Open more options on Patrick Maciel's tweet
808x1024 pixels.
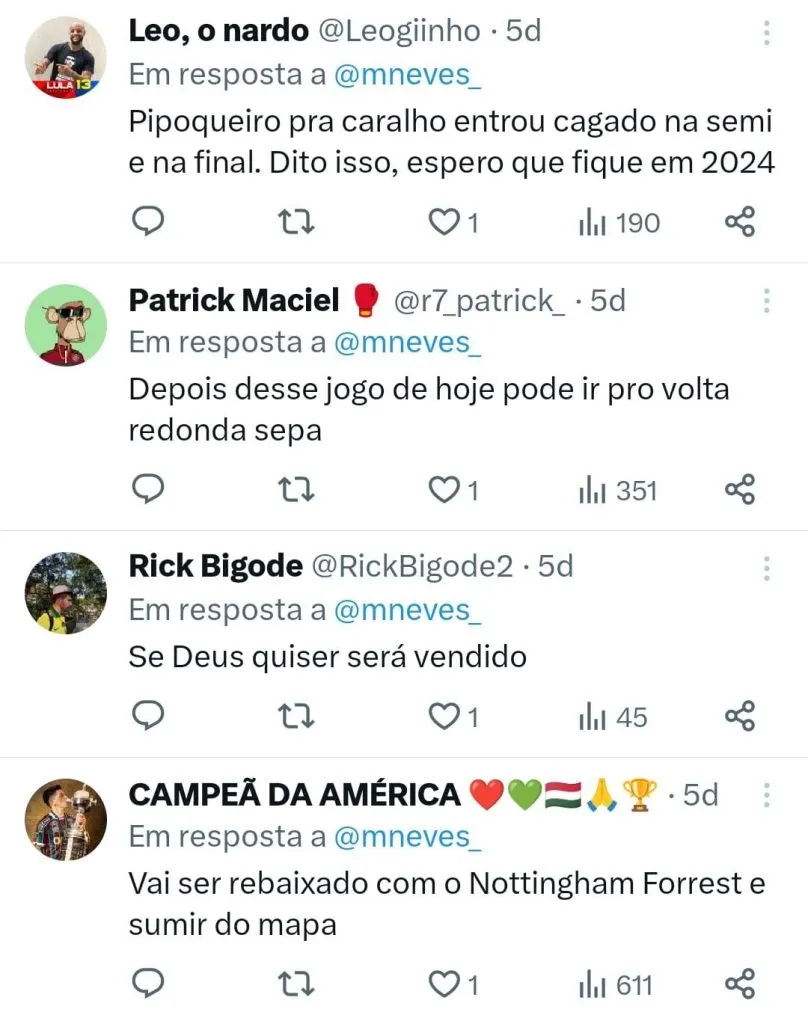click(766, 301)
